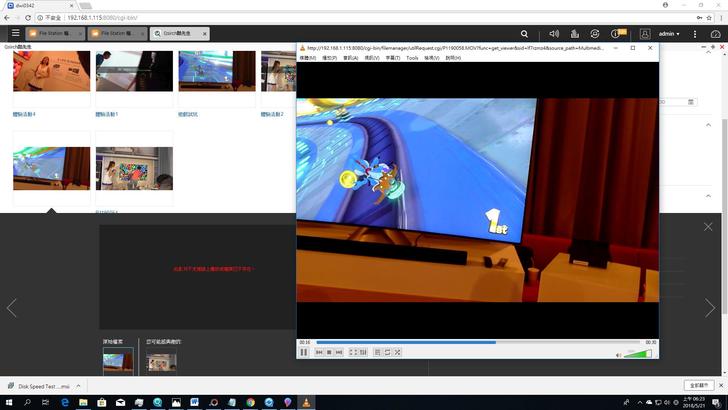Screen dimensions: 728x410
Task: Collapse the second chevron in right panel
Action: [708, 125]
